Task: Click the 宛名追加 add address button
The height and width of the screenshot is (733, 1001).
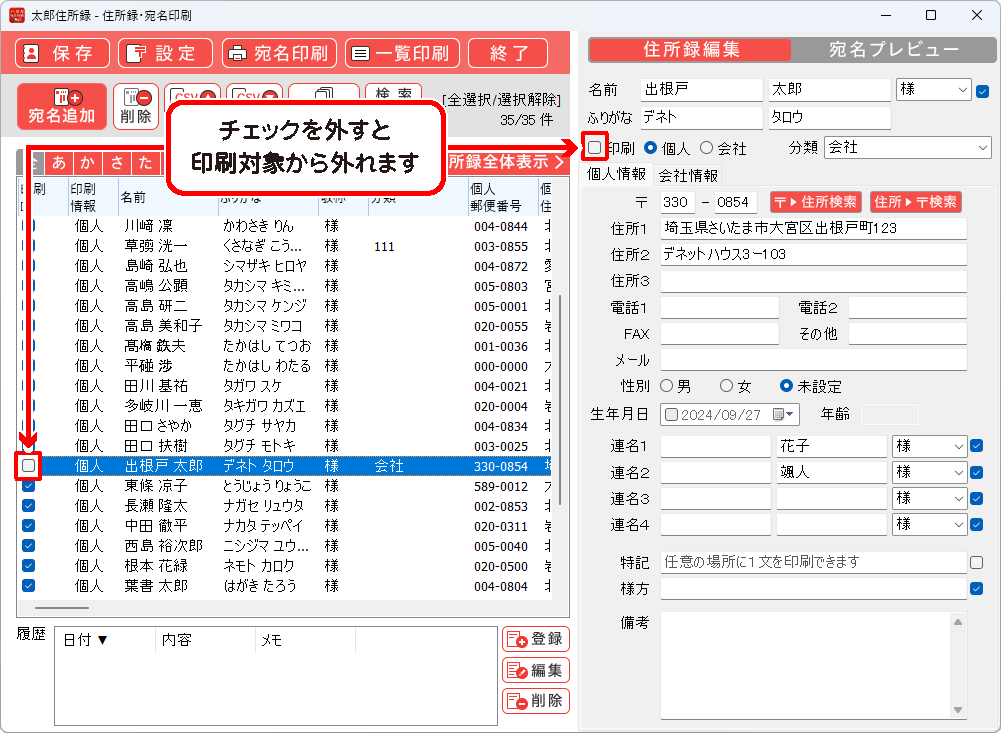Action: tap(62, 106)
